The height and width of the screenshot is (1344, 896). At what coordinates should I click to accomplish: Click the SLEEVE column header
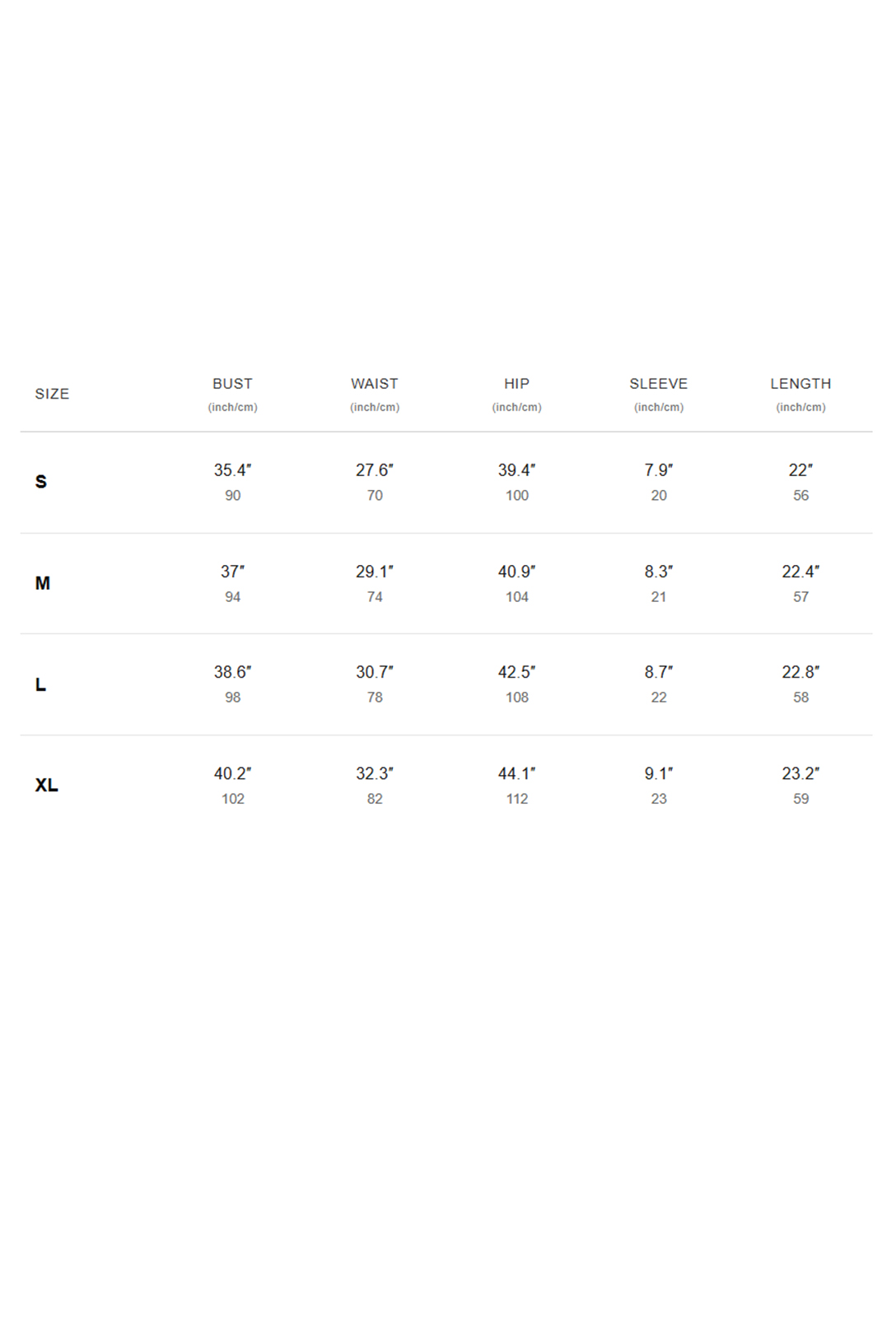pos(659,384)
